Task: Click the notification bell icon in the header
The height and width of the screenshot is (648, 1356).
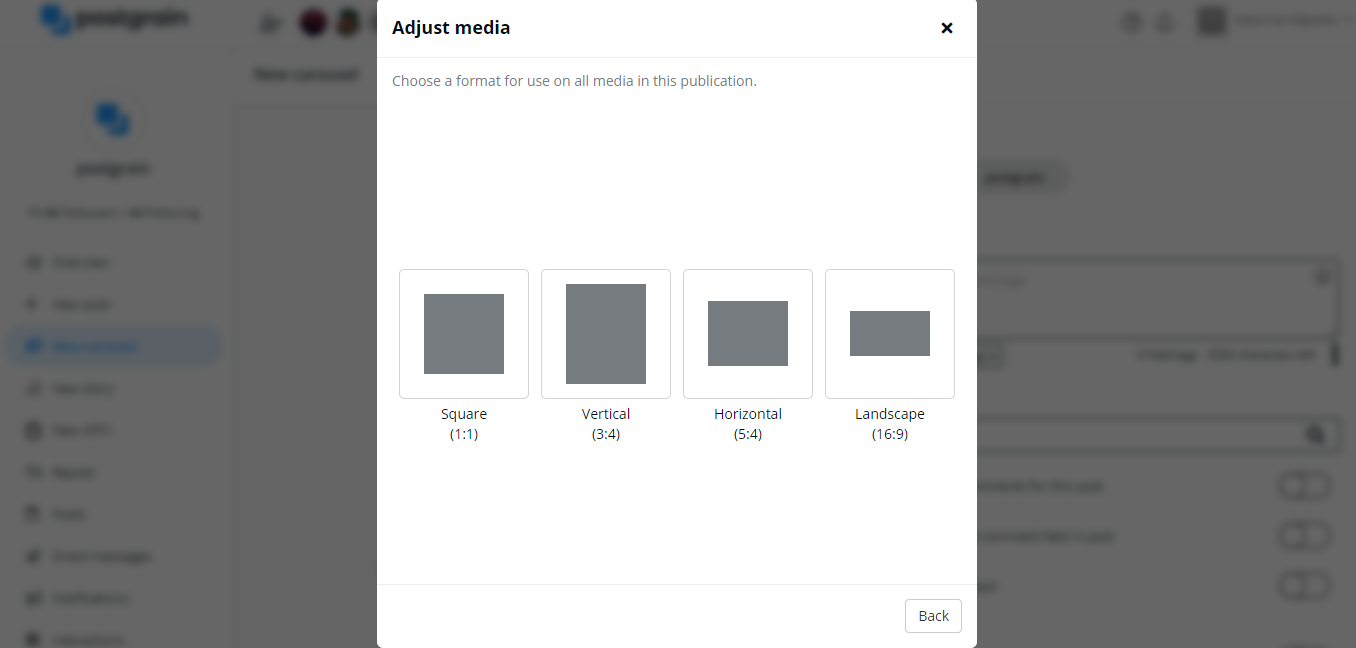Action: point(1164,22)
